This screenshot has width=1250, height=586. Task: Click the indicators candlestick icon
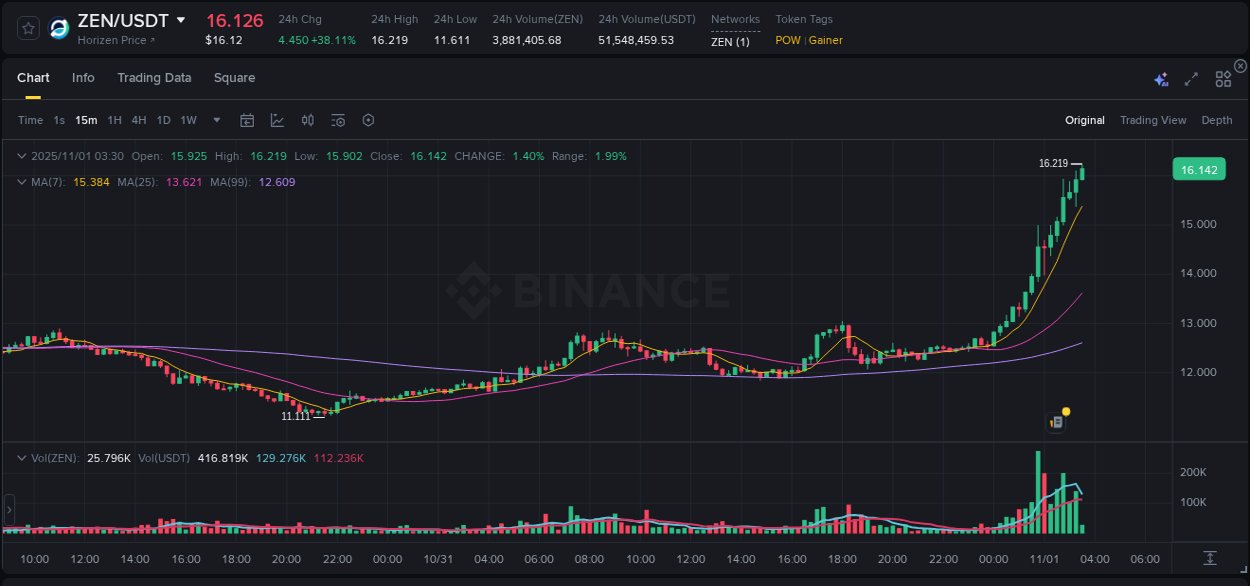pos(307,120)
